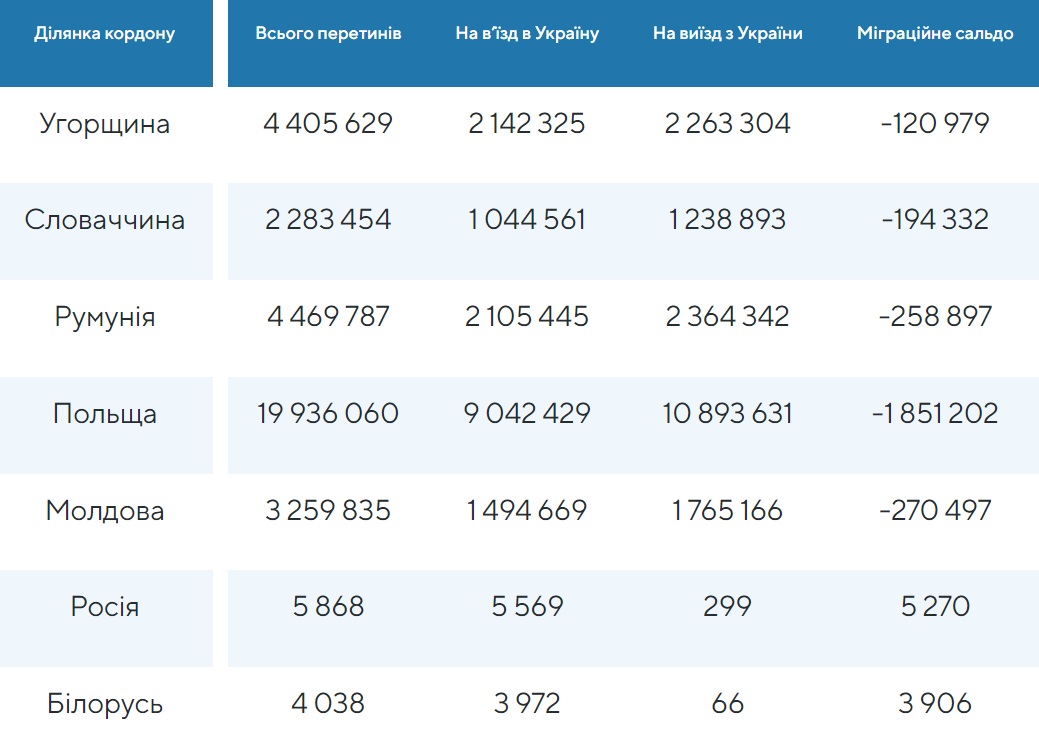Screen dimensions: 1039x729
Task: Click the 'Ділянка кордону' column header
Action: (x=105, y=34)
